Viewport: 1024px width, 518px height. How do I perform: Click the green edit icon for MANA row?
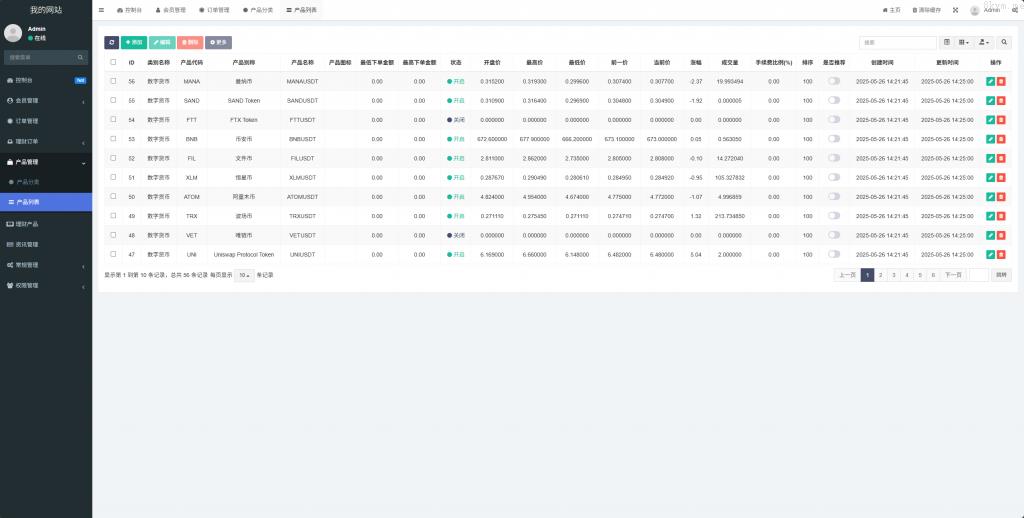(990, 81)
